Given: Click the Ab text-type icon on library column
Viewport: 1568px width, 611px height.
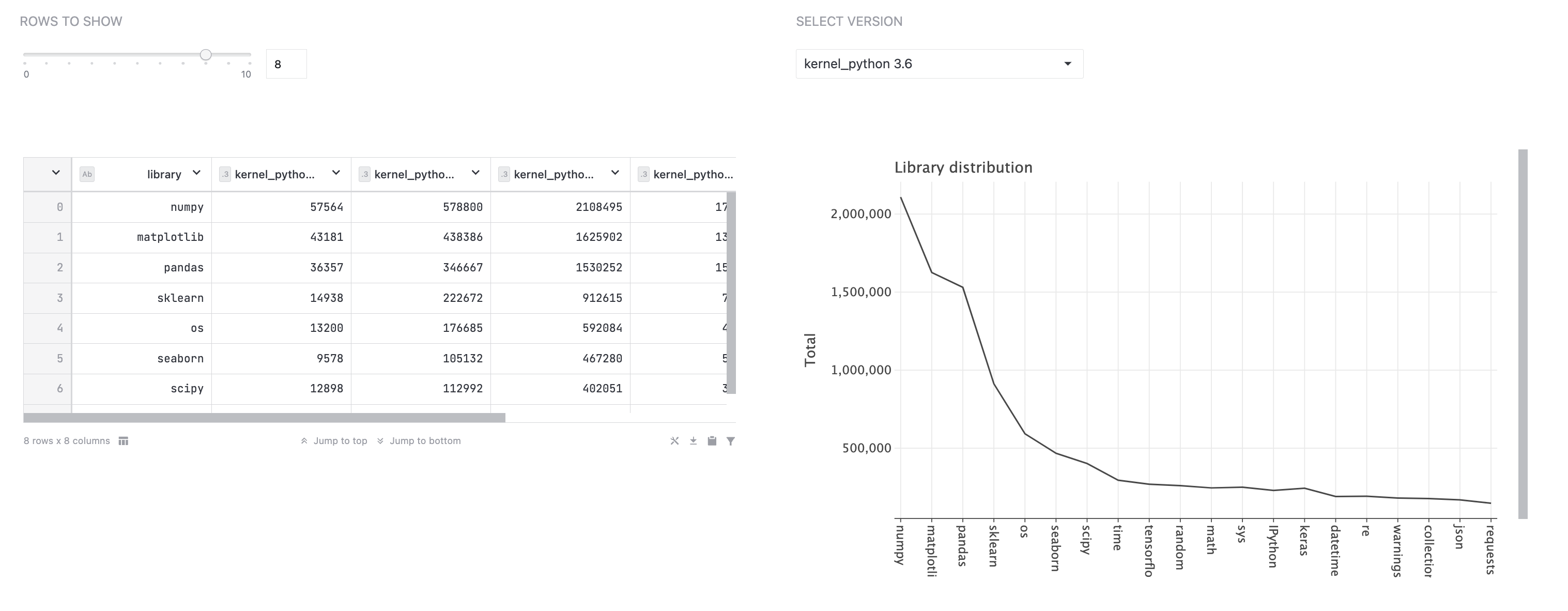Looking at the screenshot, I should 86,174.
